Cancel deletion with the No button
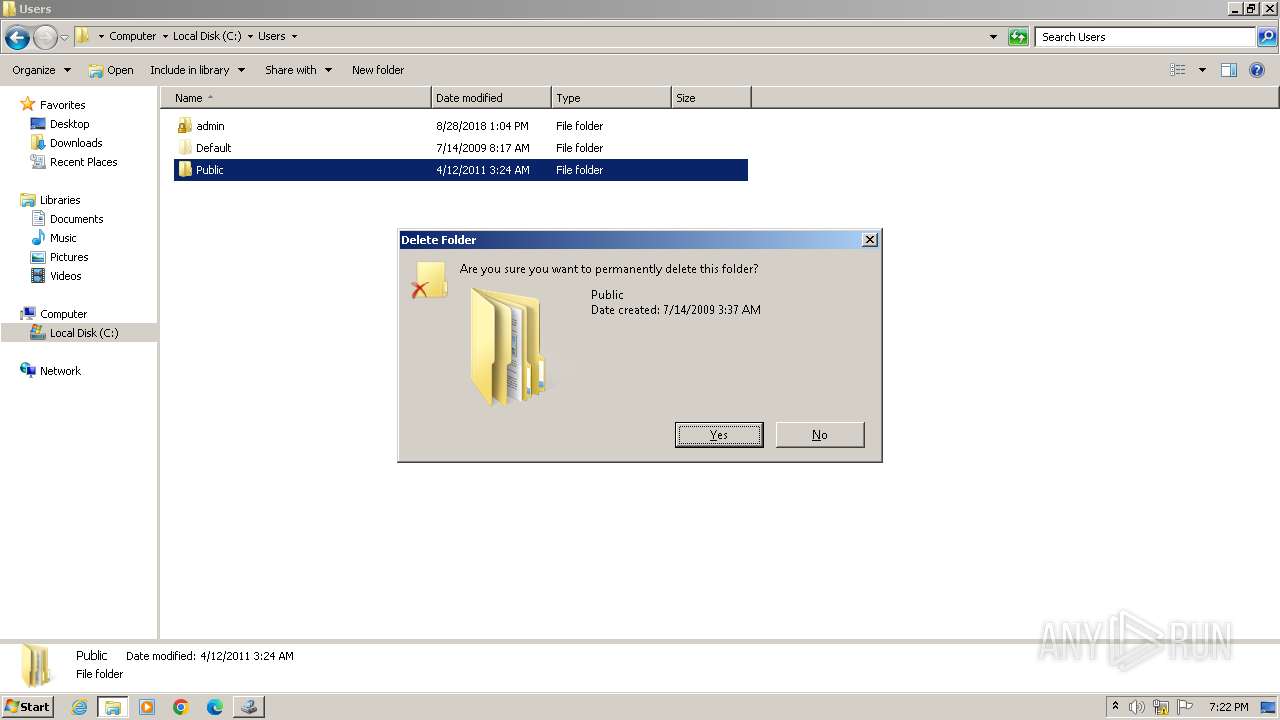1280x720 pixels. pyautogui.click(x=820, y=435)
